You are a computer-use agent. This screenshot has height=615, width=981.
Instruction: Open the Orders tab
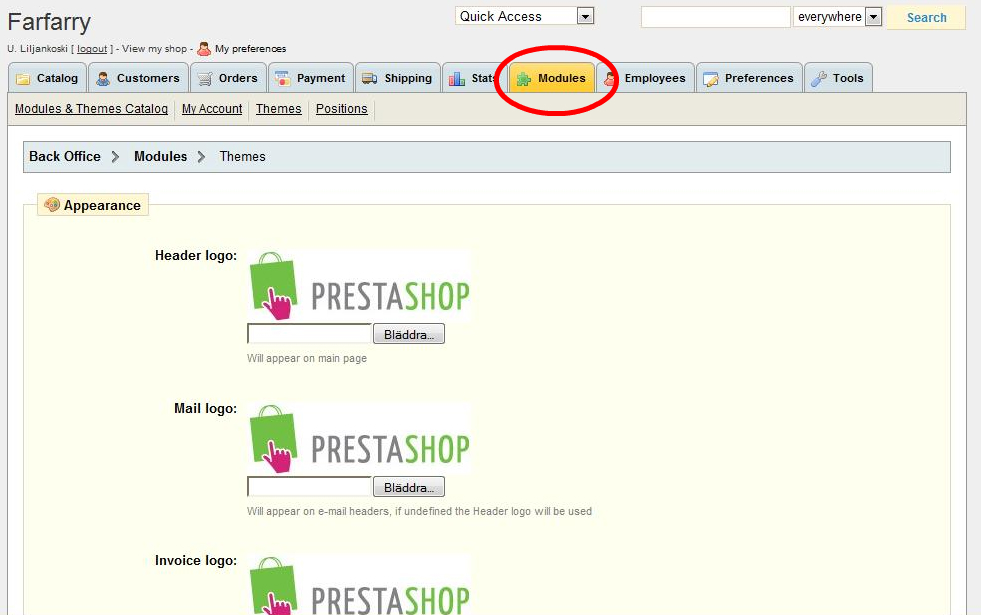pos(228,78)
